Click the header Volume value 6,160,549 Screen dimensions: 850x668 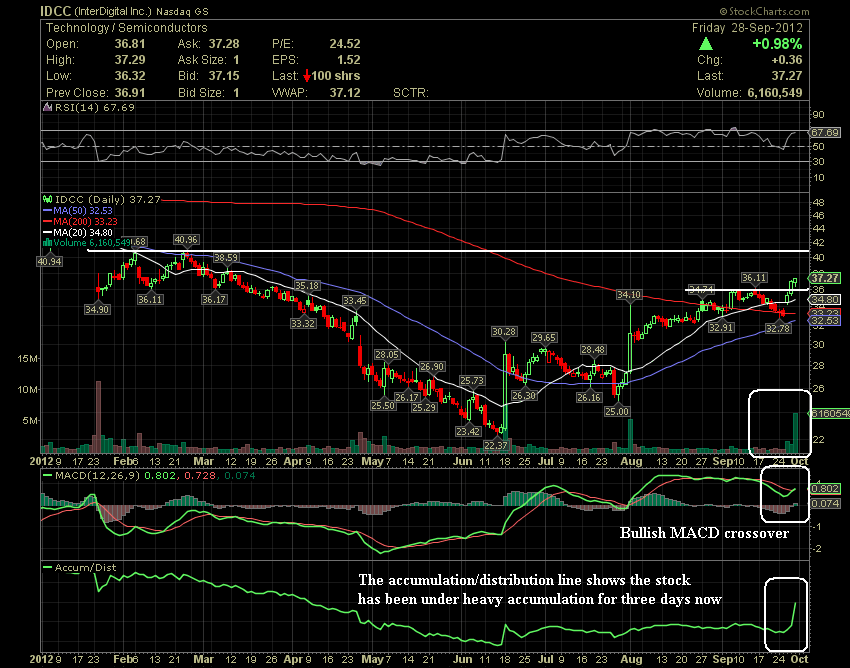coord(775,93)
